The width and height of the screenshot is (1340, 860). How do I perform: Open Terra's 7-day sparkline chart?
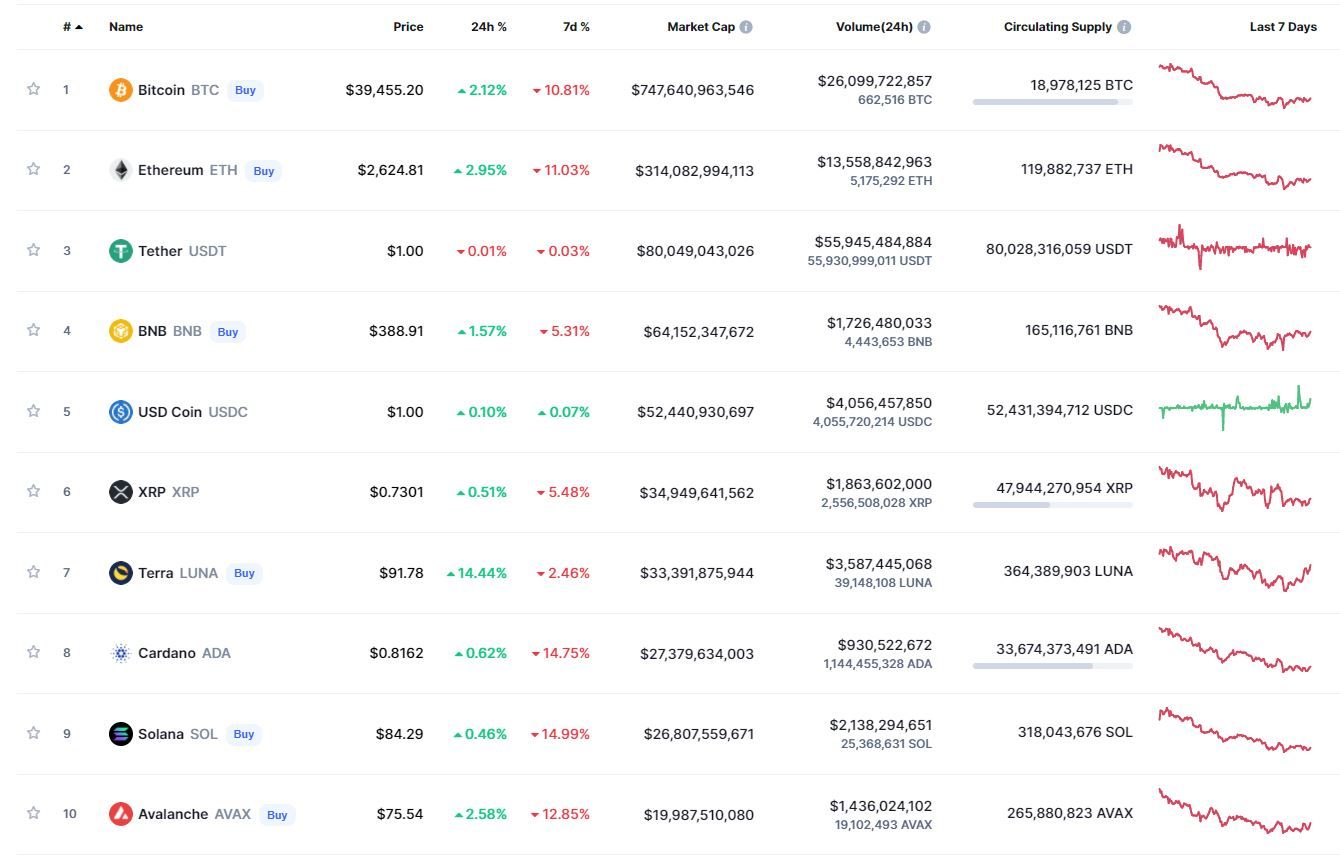click(x=1235, y=568)
